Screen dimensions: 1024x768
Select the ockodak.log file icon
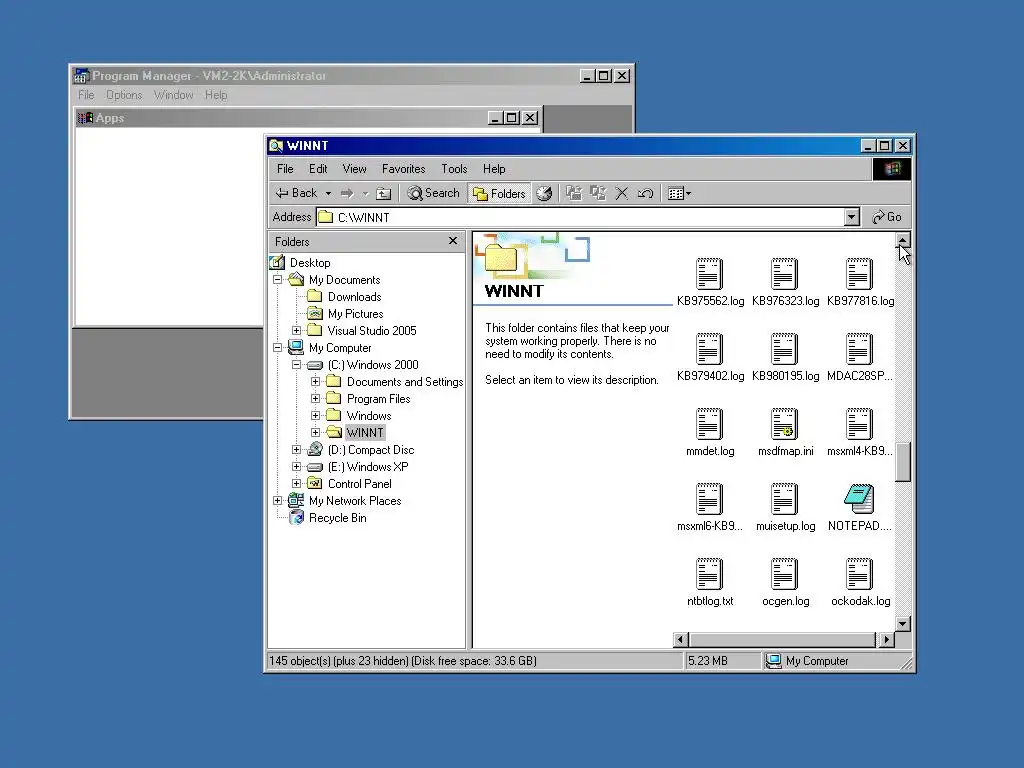(859, 574)
